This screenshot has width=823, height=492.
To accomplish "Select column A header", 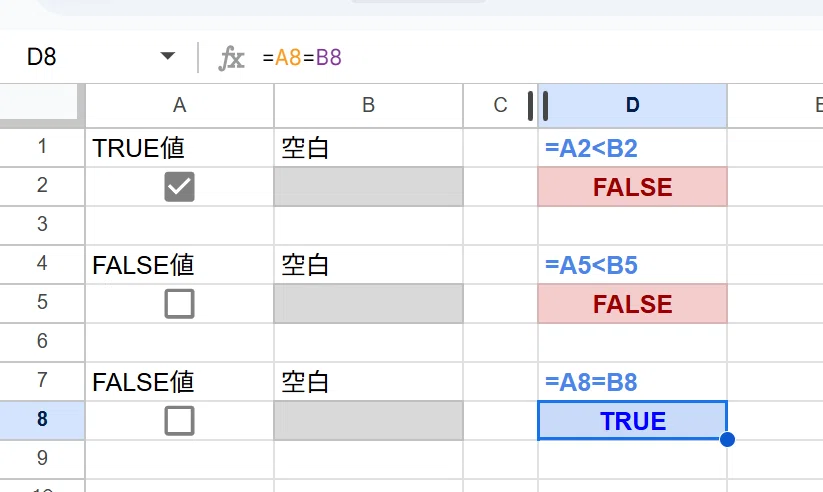I will (x=180, y=105).
